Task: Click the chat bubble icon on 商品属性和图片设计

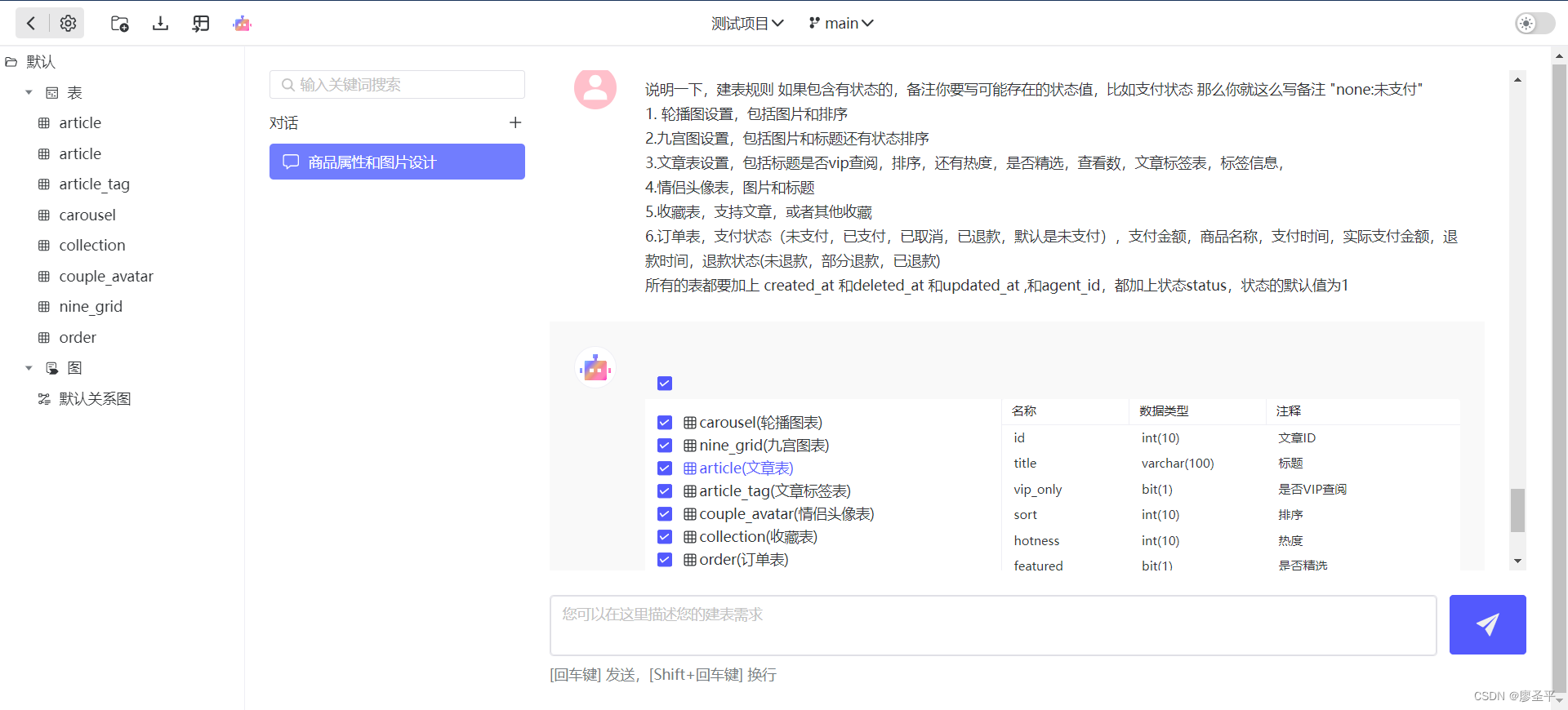Action: pos(291,162)
